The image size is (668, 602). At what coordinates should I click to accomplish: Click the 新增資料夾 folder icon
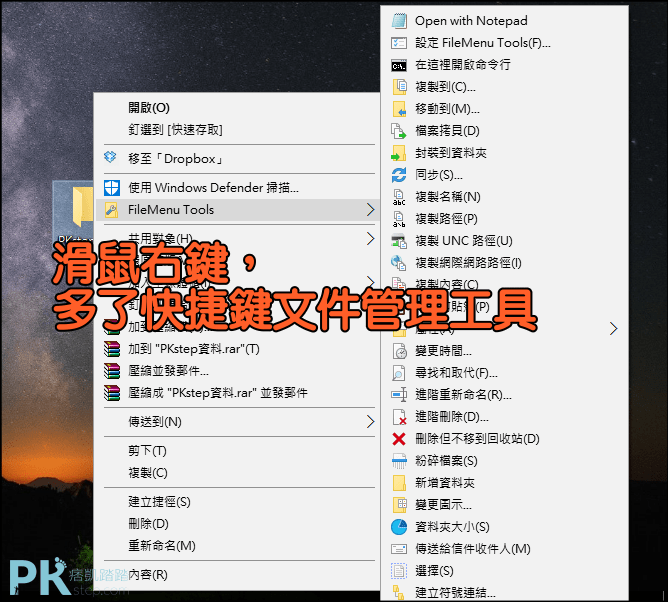[x=399, y=483]
